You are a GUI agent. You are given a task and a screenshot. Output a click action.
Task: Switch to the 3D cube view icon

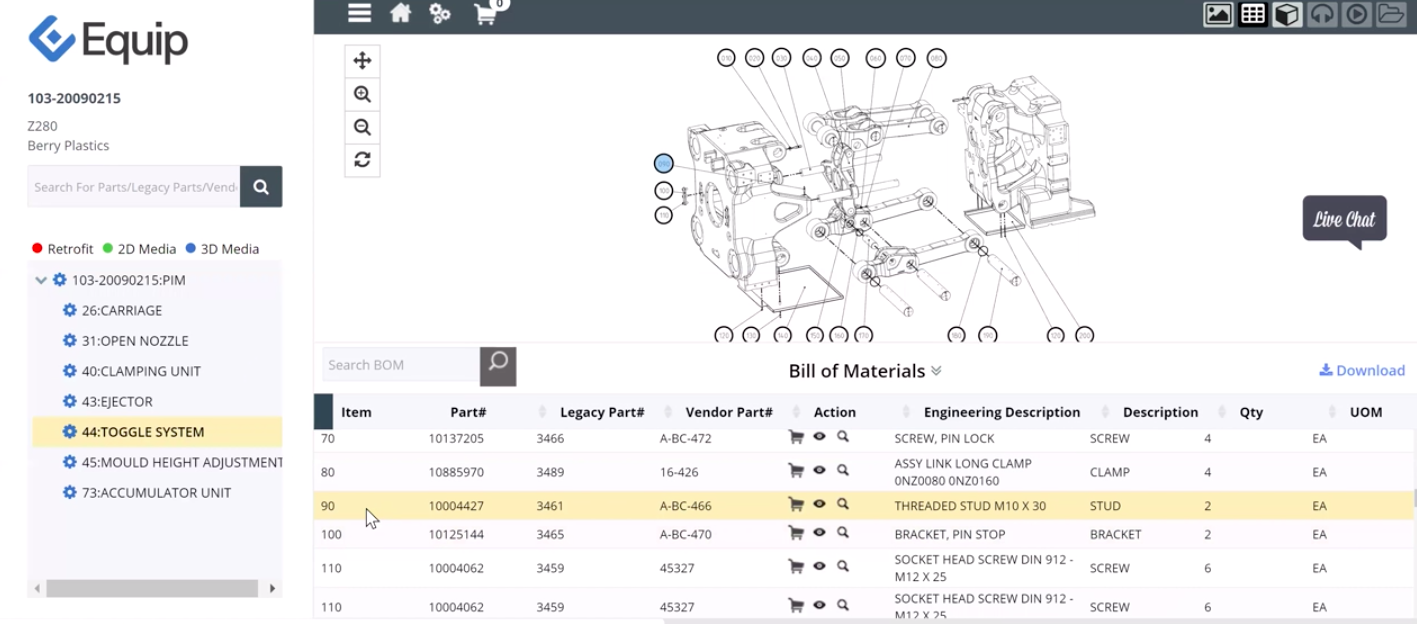tap(1287, 14)
